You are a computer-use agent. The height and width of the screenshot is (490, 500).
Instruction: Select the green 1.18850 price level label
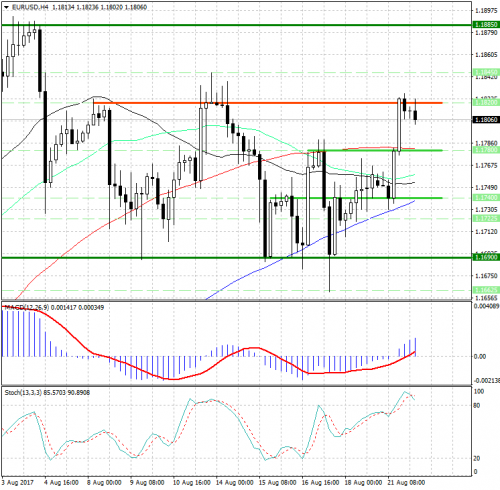tap(486, 25)
